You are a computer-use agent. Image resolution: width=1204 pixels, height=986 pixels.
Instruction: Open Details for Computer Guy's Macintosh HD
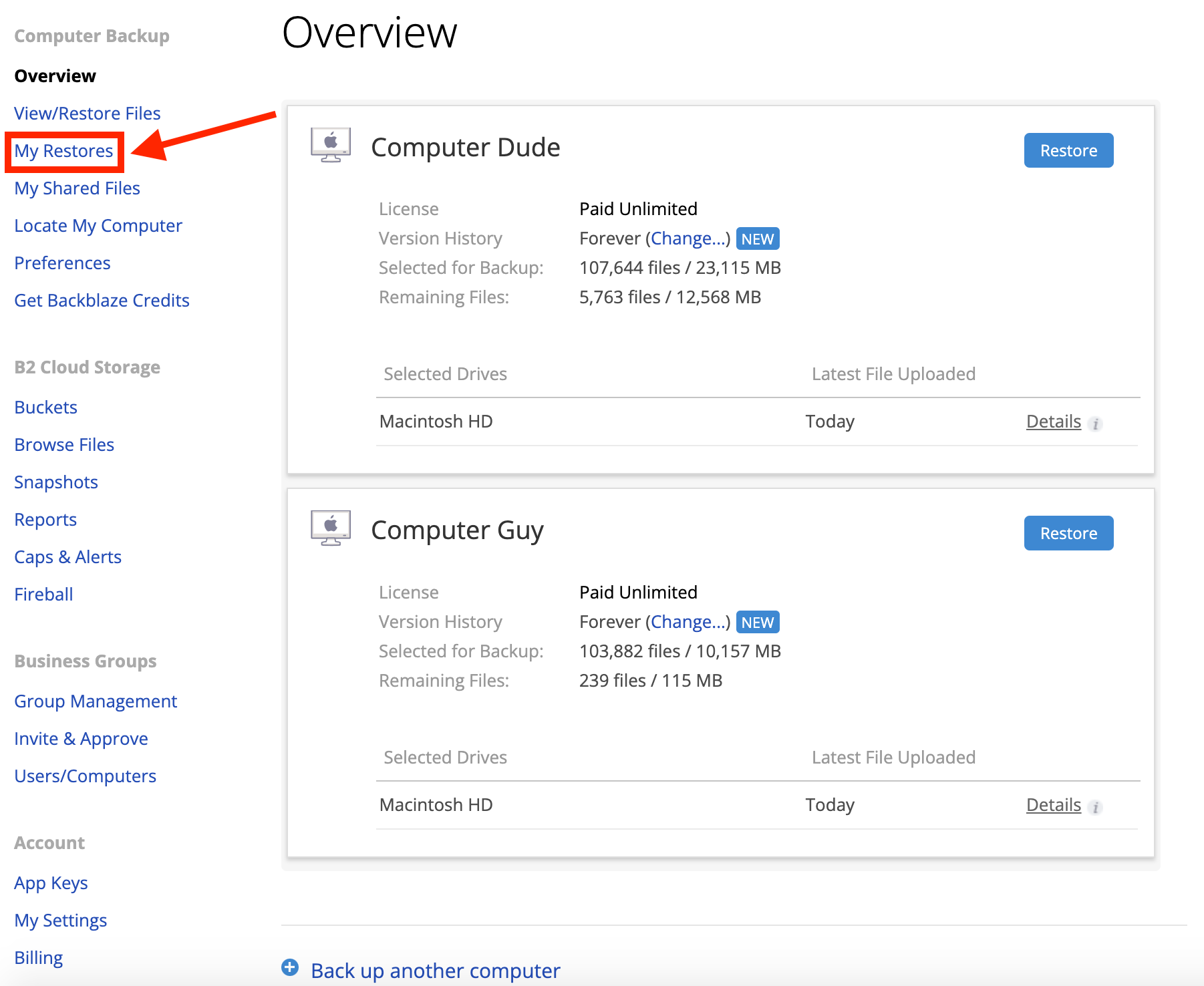coord(1054,805)
